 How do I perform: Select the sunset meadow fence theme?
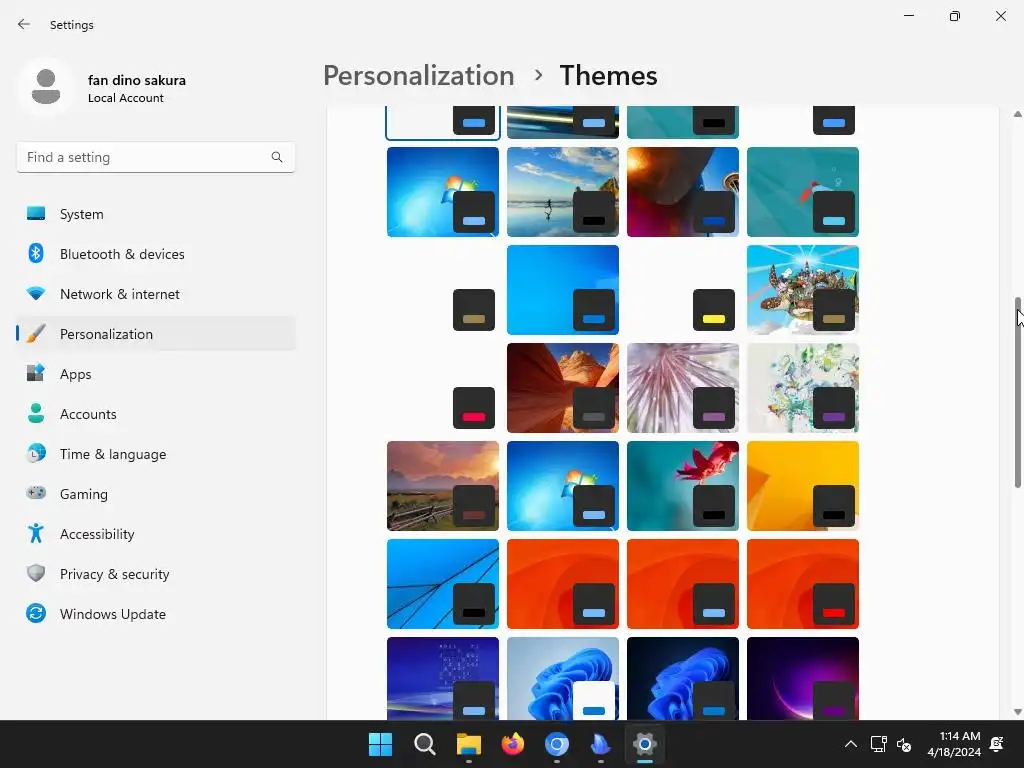[x=442, y=486]
